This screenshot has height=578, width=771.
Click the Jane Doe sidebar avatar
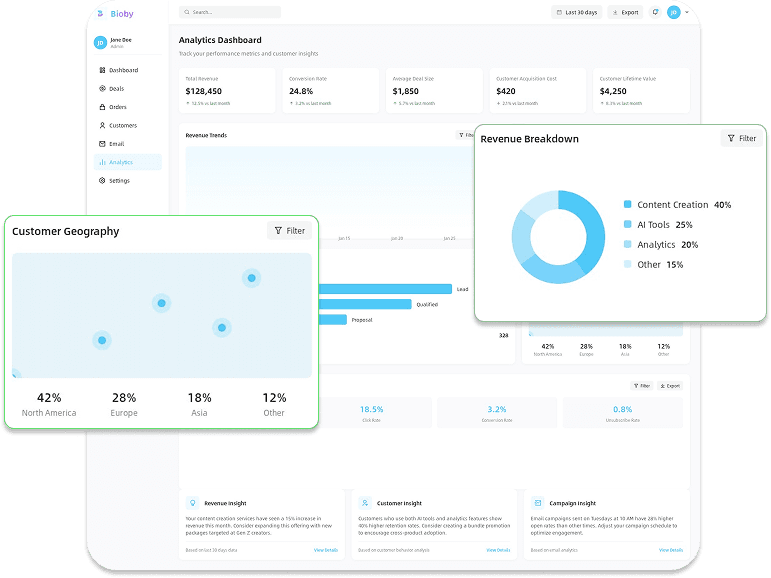100,42
